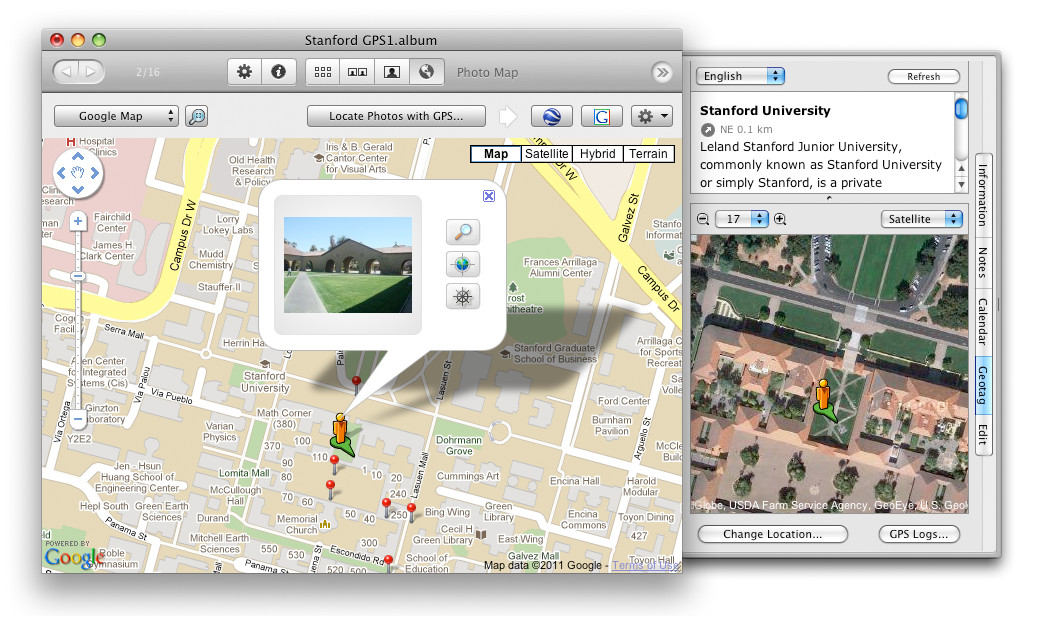Open the Terms of Use link
1040x620 pixels.
(x=645, y=565)
